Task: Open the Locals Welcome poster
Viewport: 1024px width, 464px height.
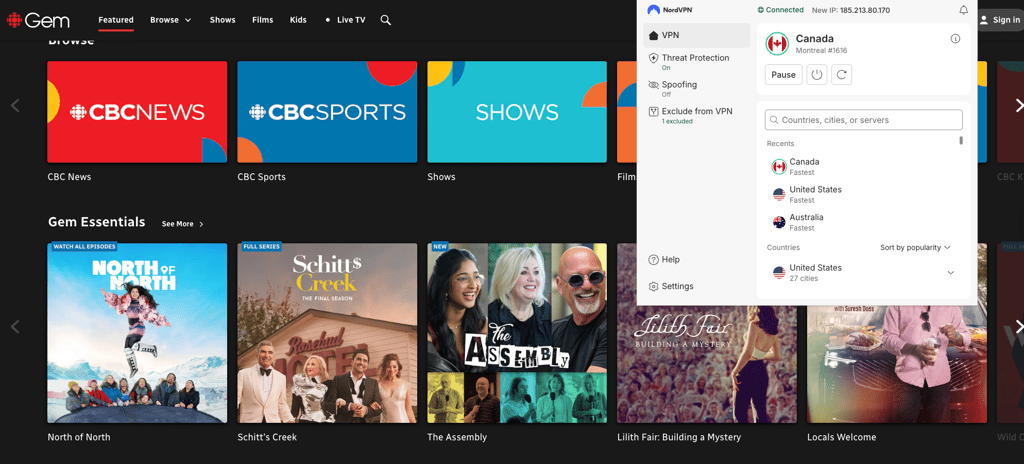Action: tap(897, 364)
